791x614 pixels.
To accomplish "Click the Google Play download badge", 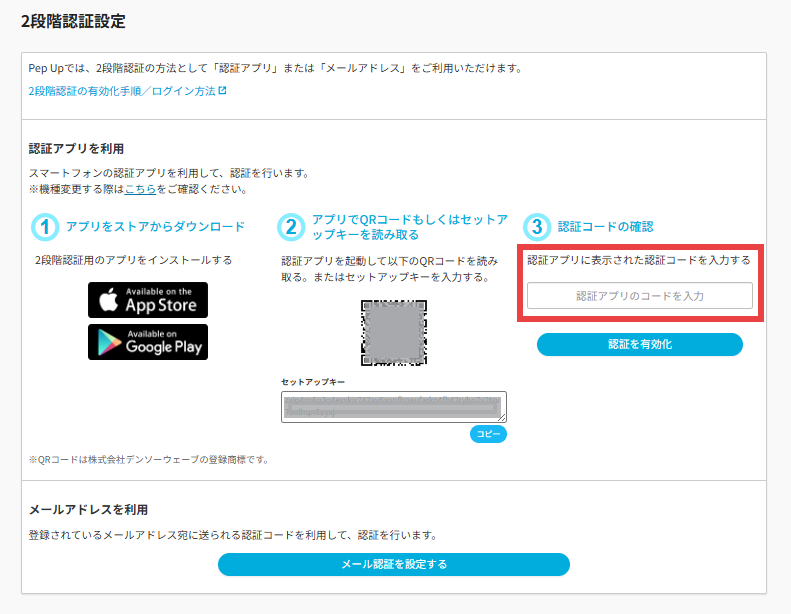I will 148,342.
